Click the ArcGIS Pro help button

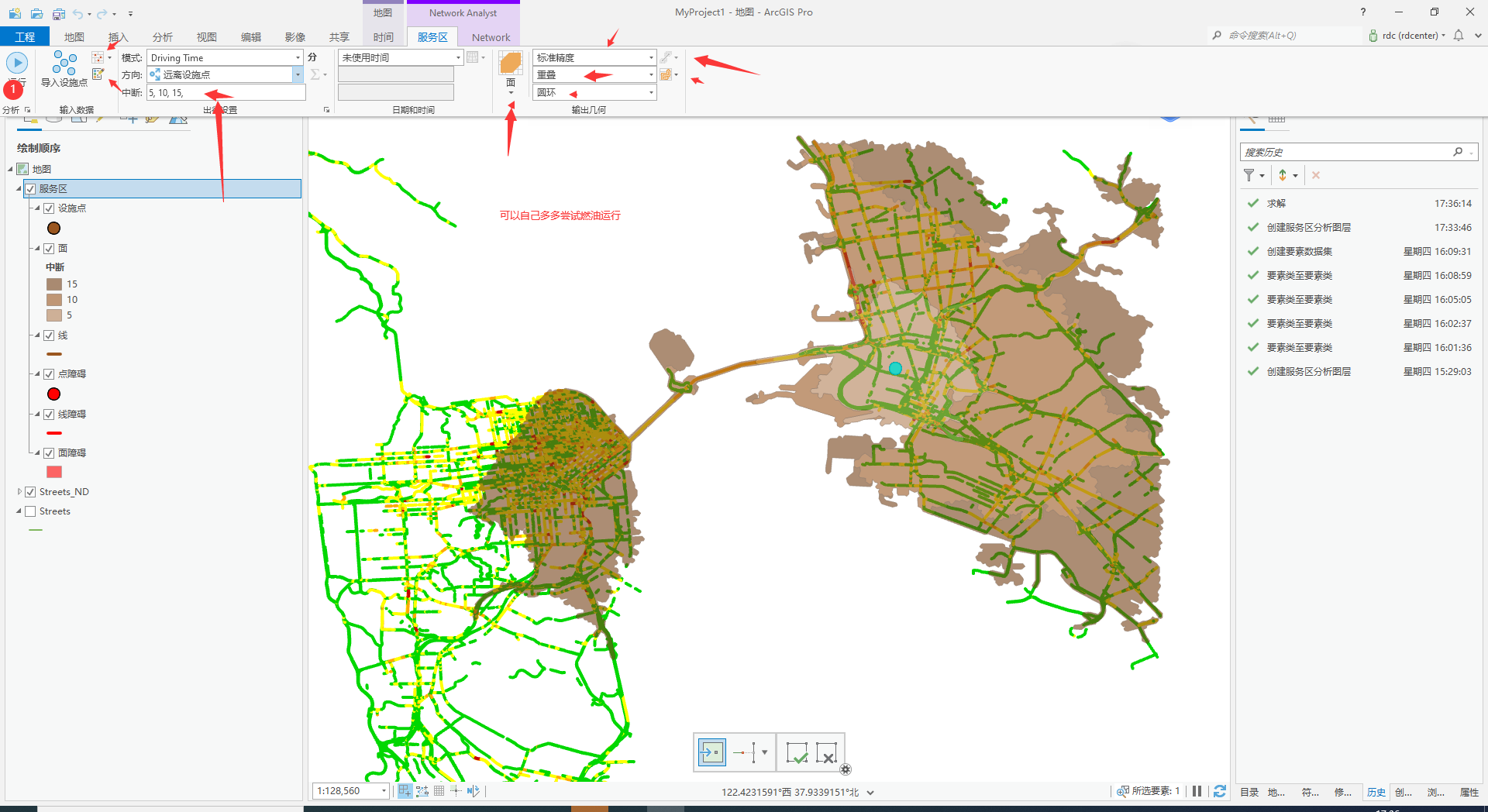coord(1362,12)
